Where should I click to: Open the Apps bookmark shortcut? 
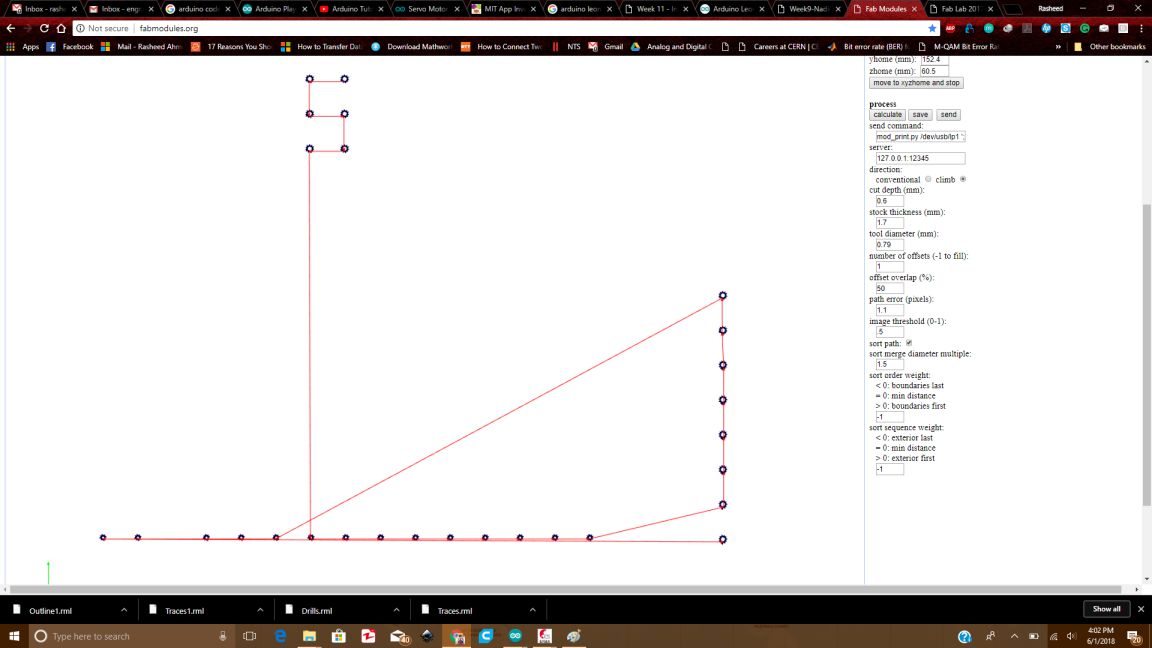[22, 46]
